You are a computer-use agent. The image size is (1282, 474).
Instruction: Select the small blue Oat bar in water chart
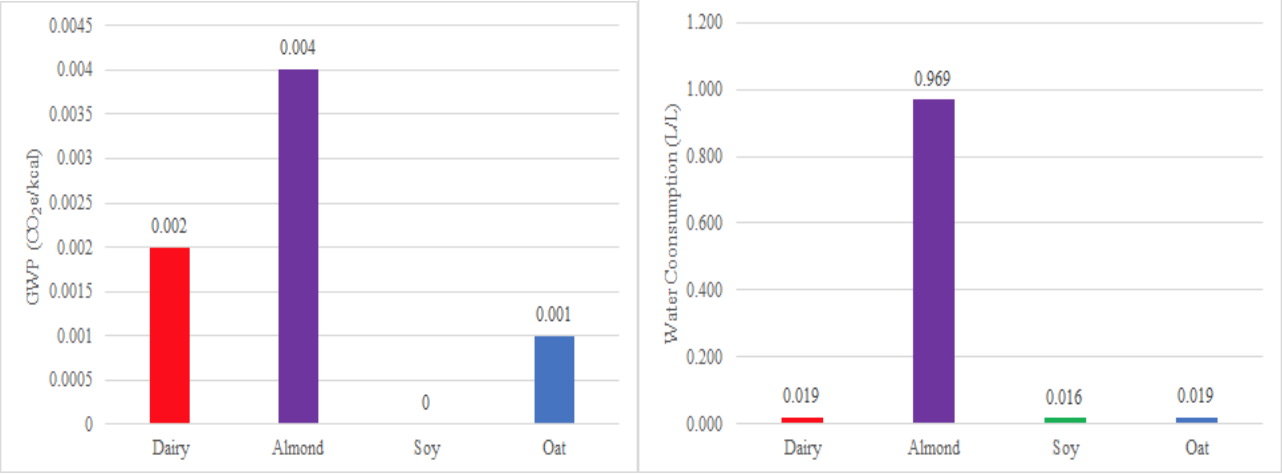click(1198, 421)
